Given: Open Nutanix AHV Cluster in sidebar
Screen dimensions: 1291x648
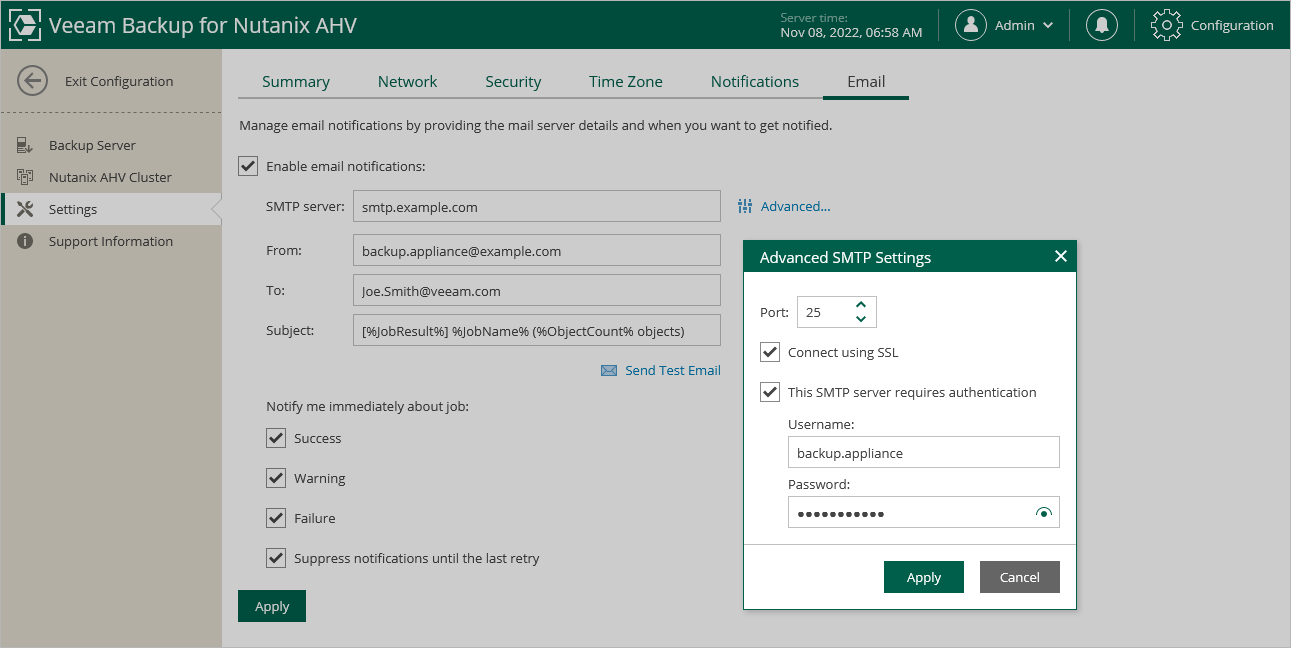Looking at the screenshot, I should [x=110, y=177].
